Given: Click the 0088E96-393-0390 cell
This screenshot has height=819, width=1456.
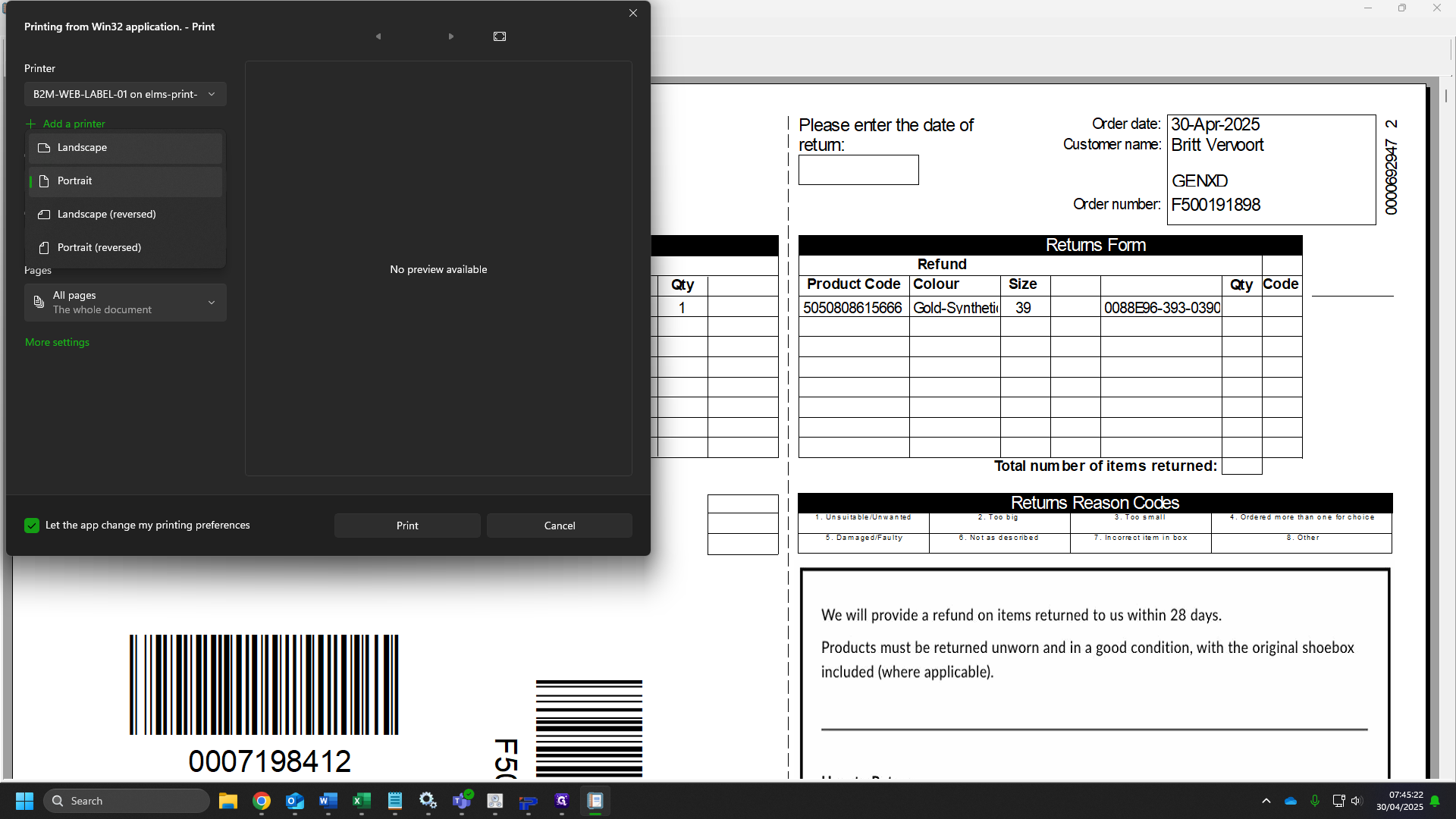Looking at the screenshot, I should pos(1161,308).
